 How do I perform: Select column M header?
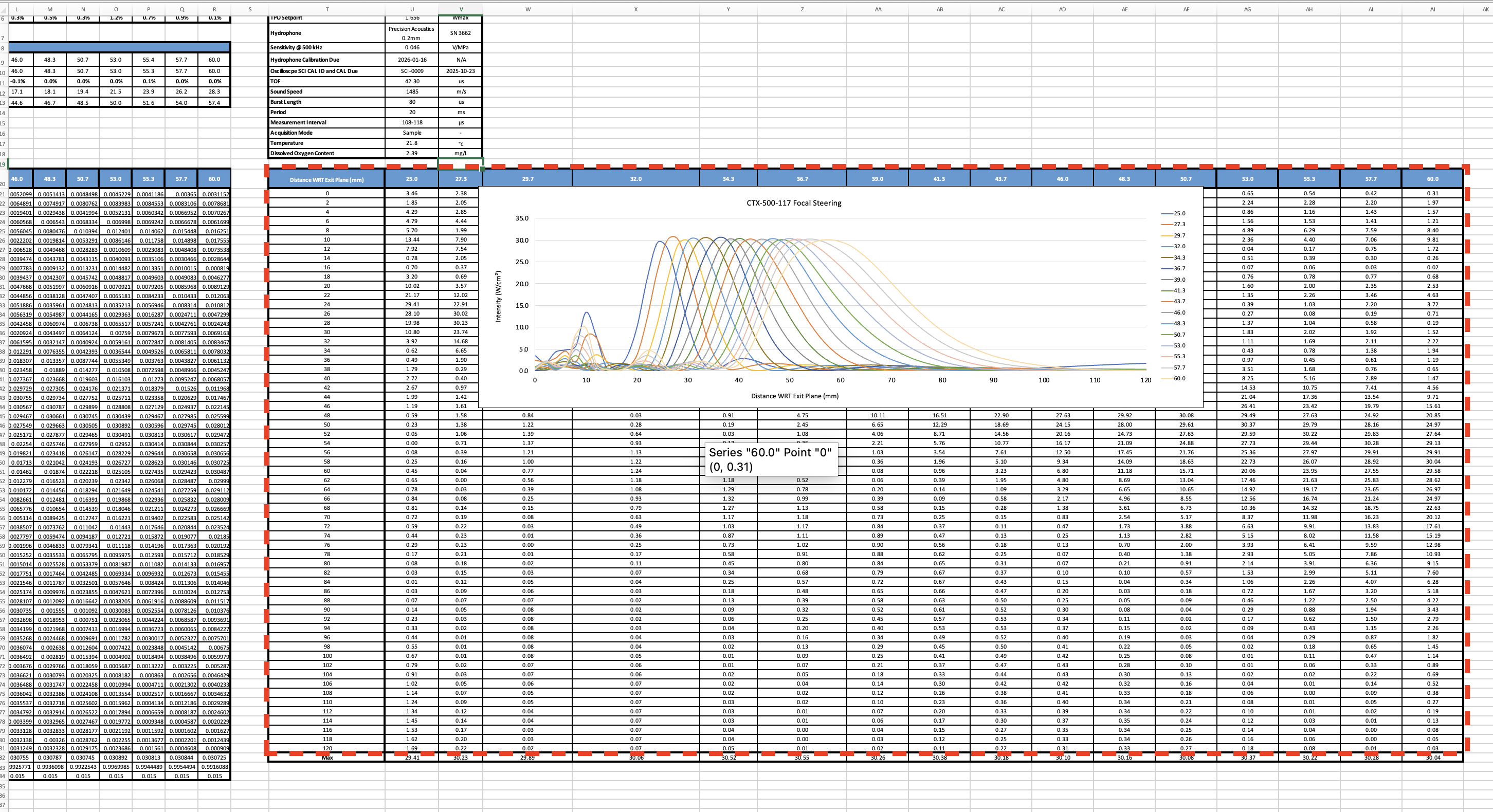50,9
